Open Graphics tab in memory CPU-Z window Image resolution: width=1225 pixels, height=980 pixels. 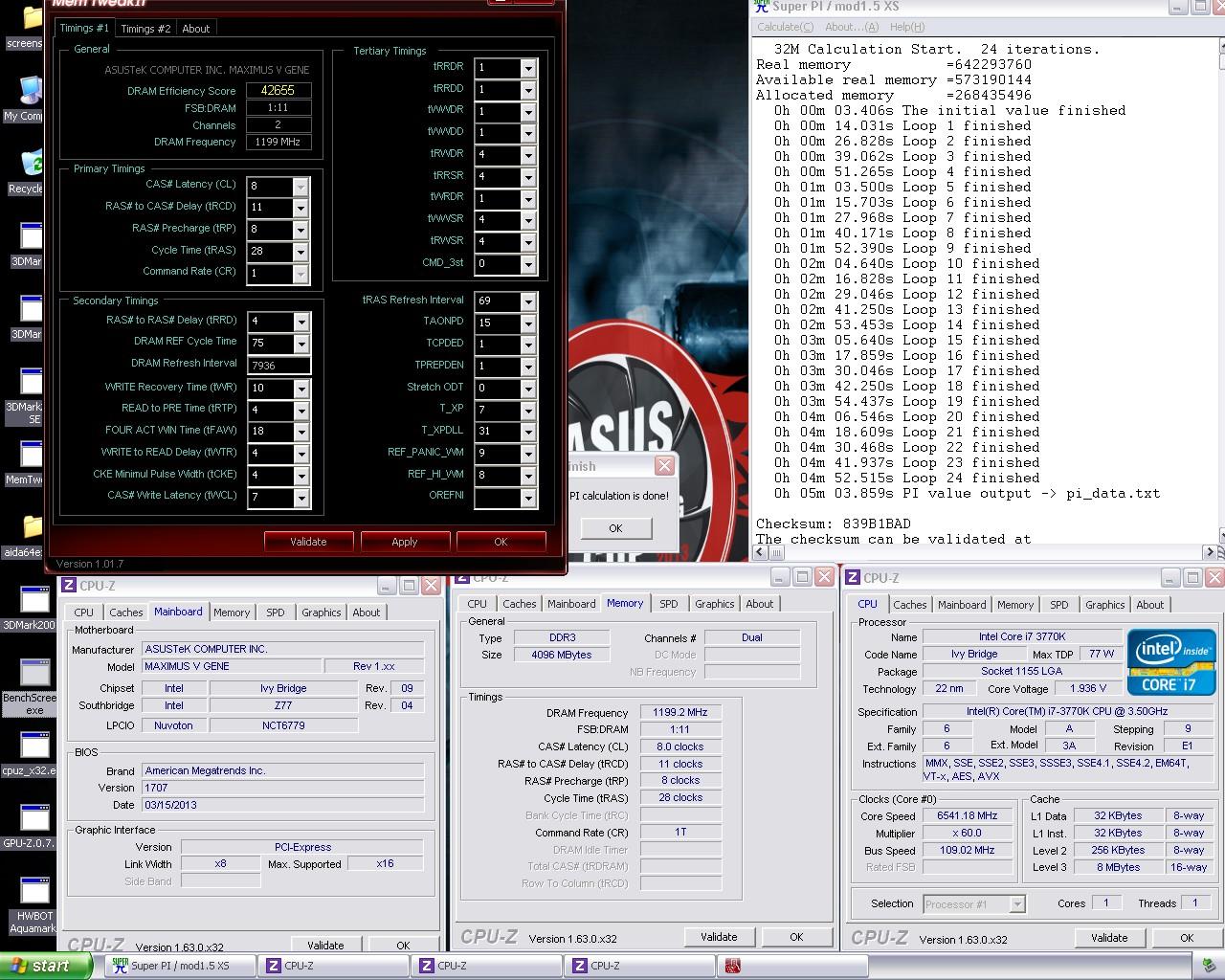pos(715,604)
